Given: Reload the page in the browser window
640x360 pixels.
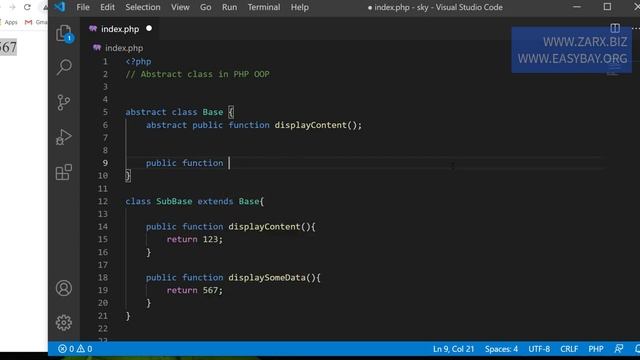Looking at the screenshot, I should pos(27,7).
